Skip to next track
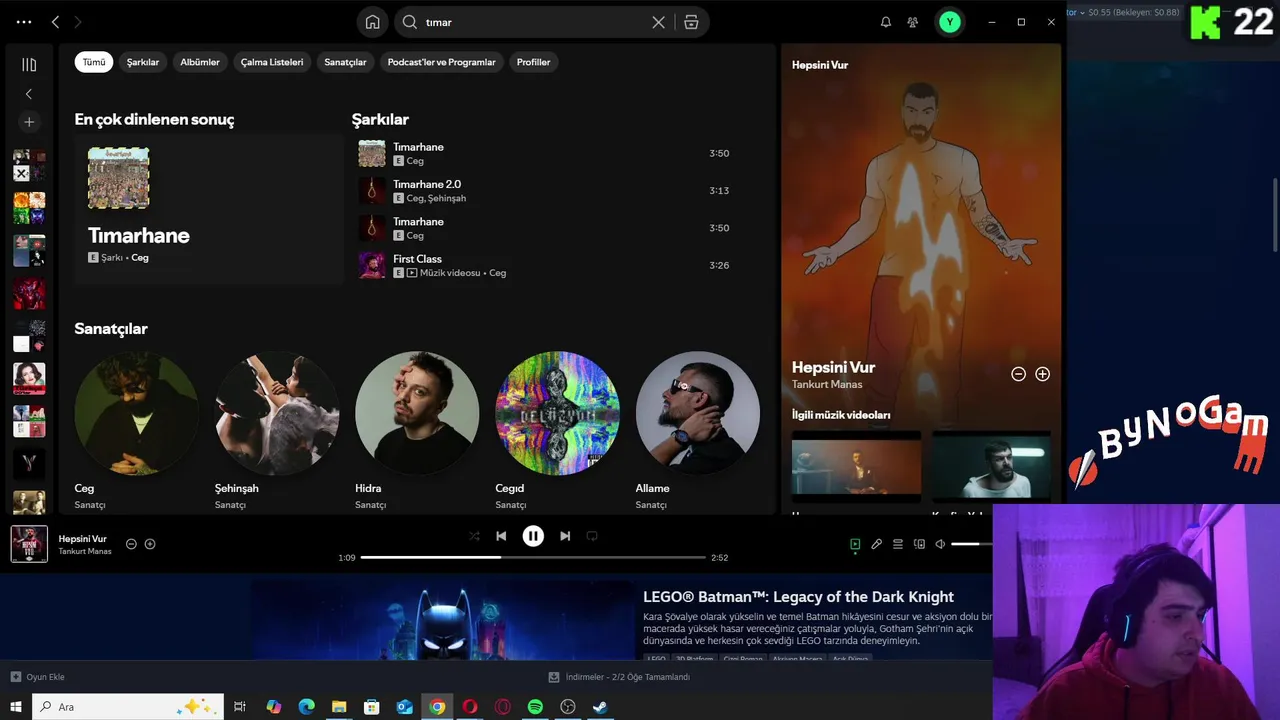 coord(565,536)
